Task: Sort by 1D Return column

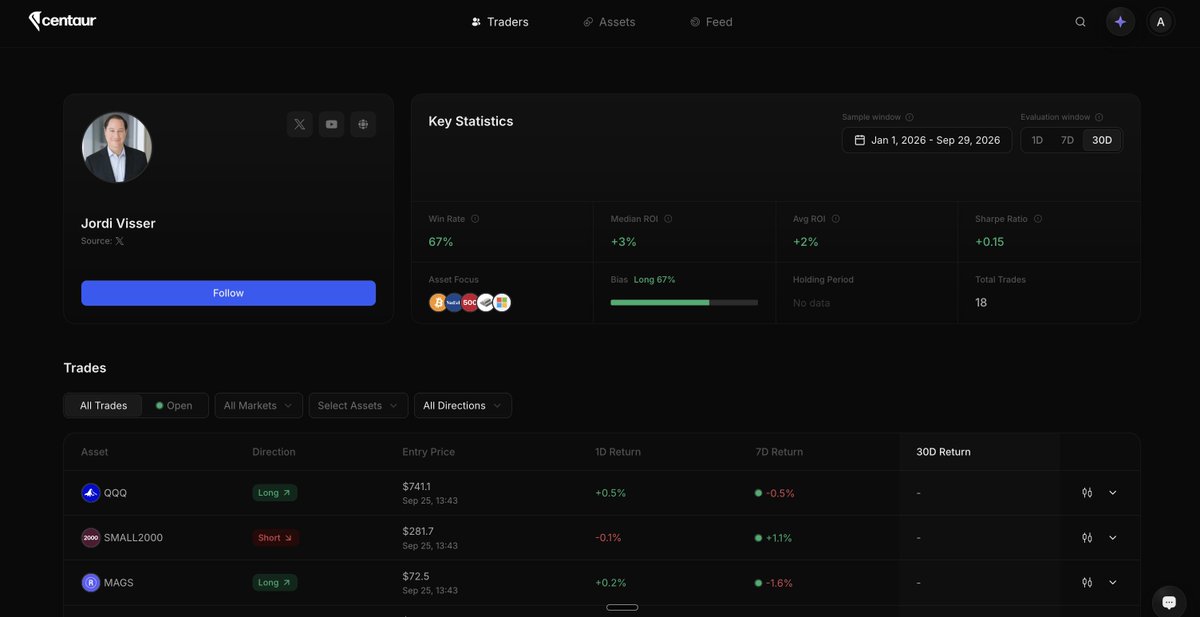Action: (618, 452)
